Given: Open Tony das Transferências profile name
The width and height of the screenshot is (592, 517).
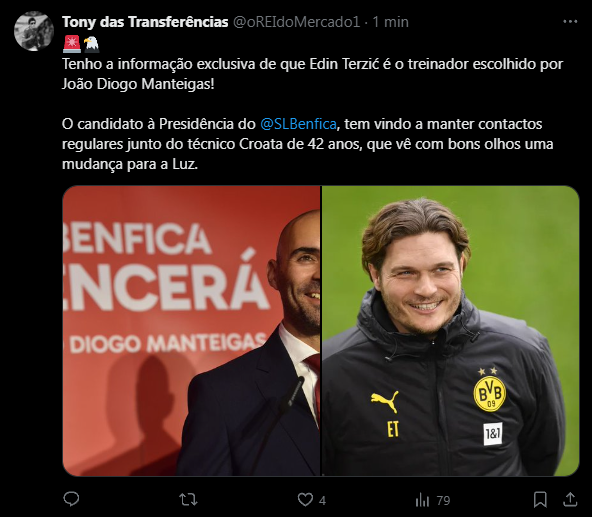Looking at the screenshot, I should (x=145, y=22).
